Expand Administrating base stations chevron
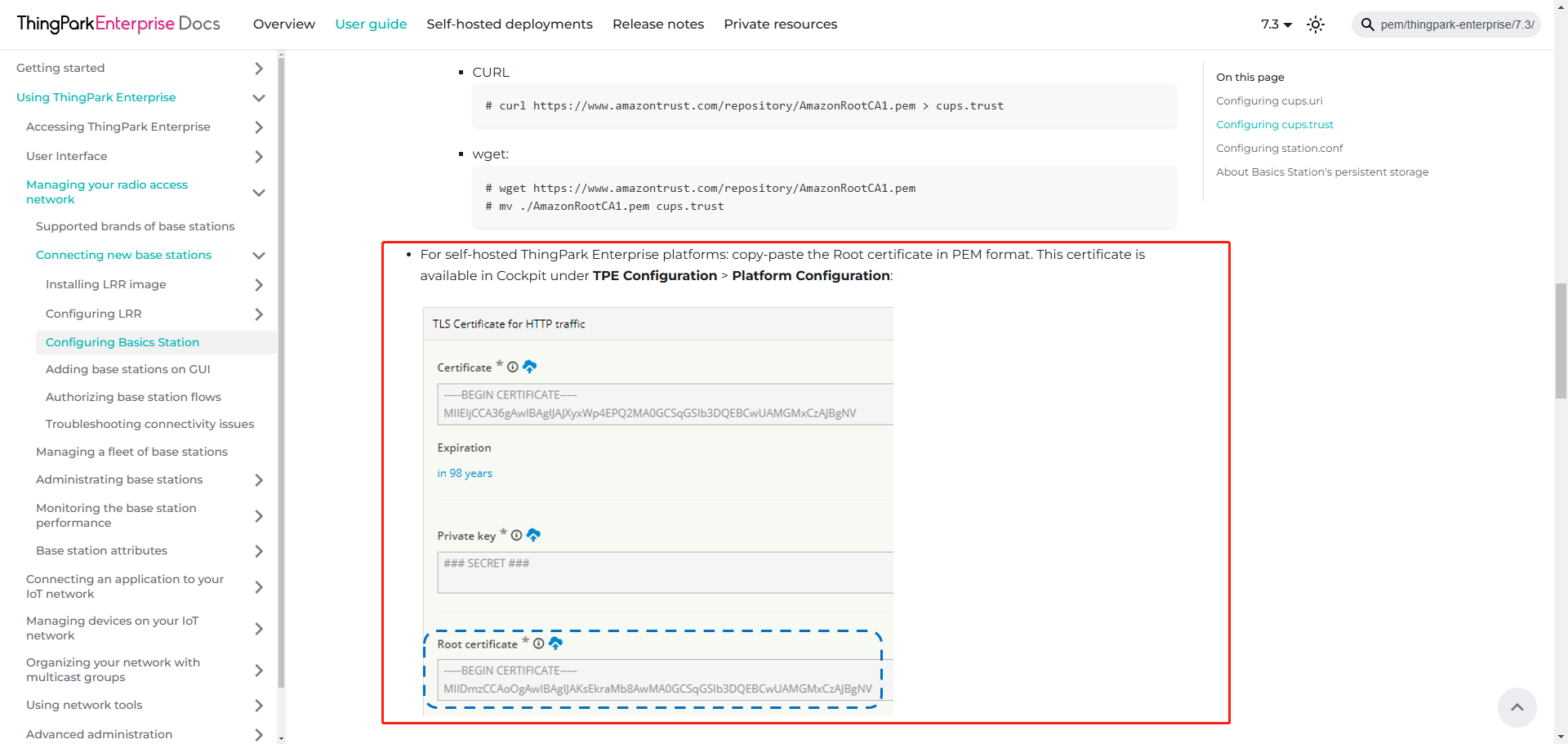 [259, 480]
